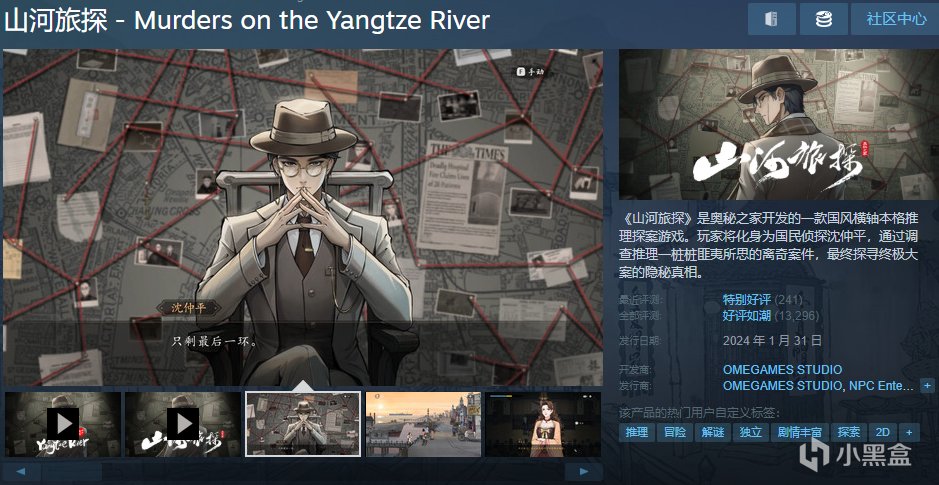
Task: Open the points shop coin-stack icon
Action: click(823, 19)
